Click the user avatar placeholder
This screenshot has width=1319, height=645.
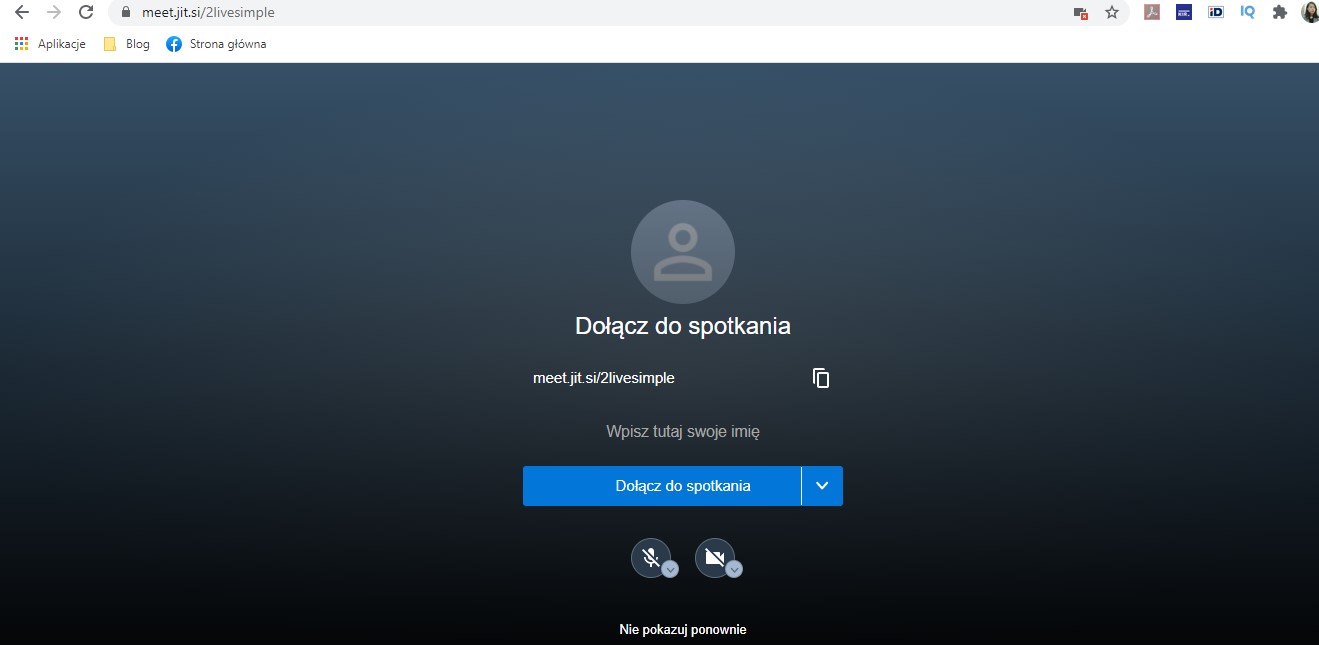682,252
